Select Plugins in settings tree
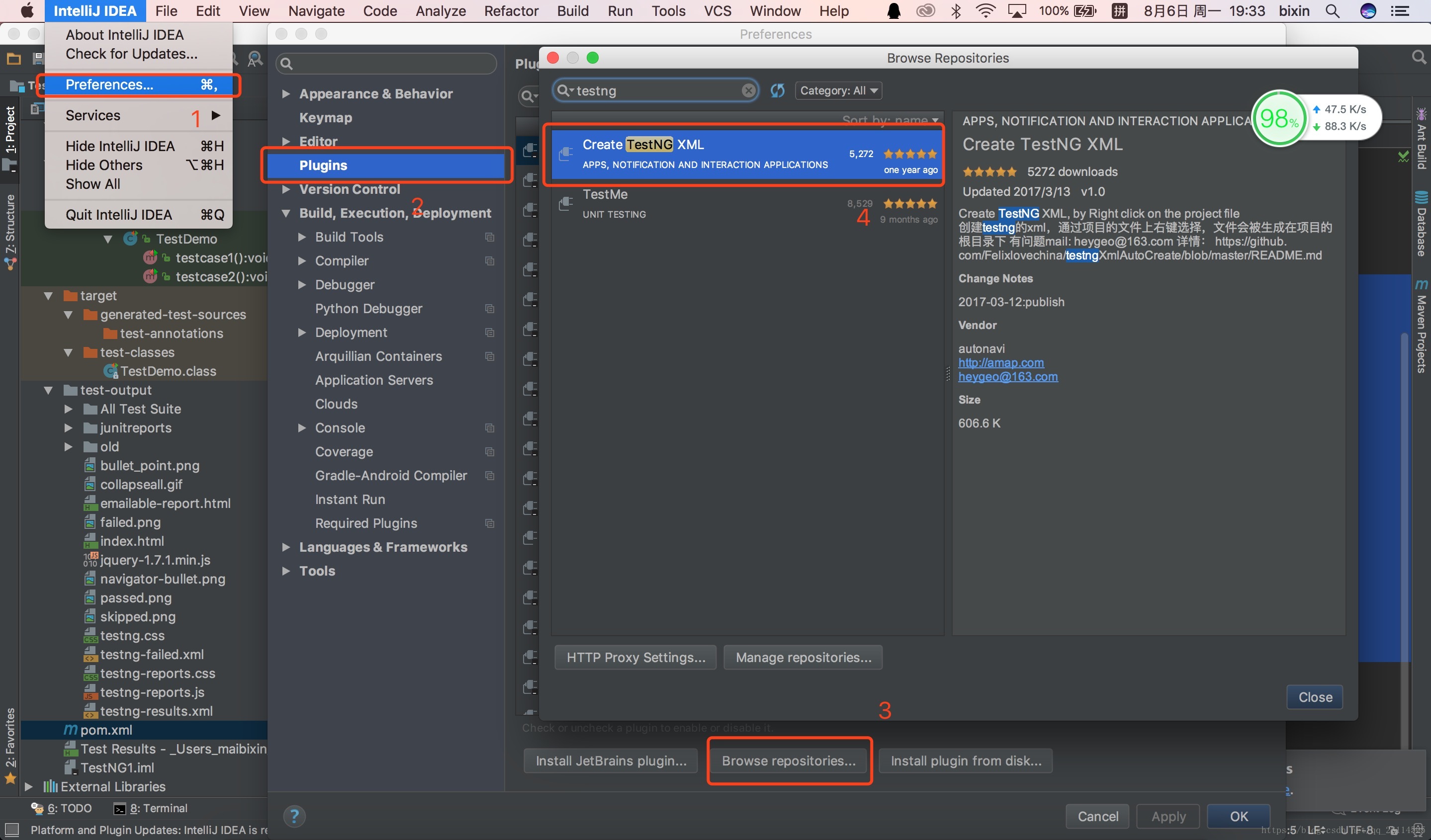 [386, 165]
